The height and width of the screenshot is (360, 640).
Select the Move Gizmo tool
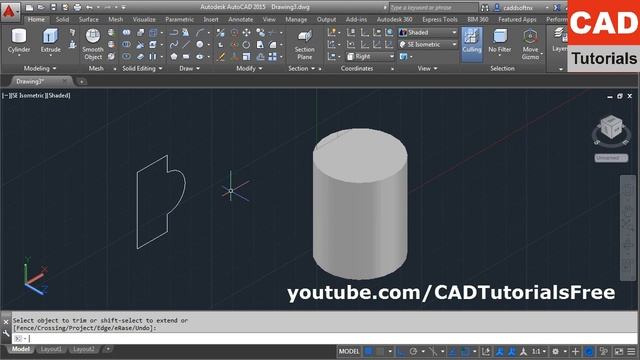coord(530,44)
